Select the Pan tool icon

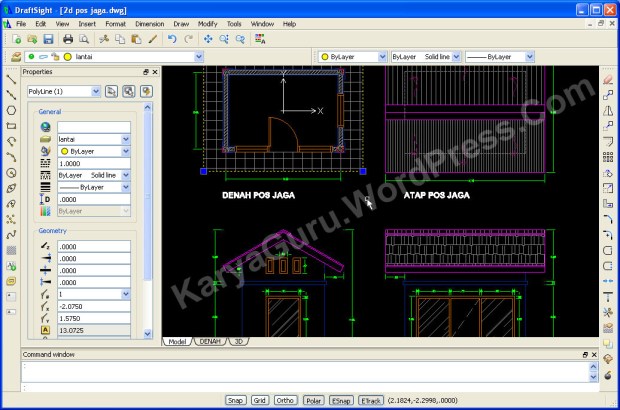click(x=208, y=39)
